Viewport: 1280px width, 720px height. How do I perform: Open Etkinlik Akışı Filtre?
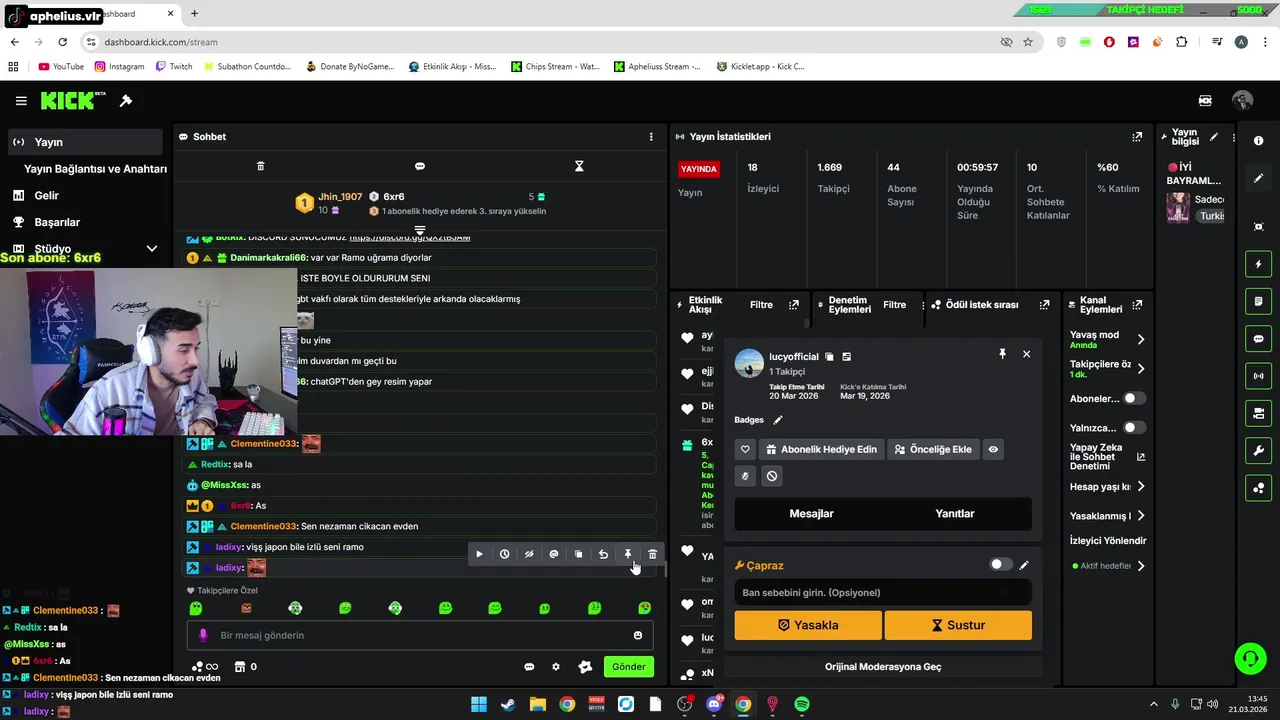[761, 305]
